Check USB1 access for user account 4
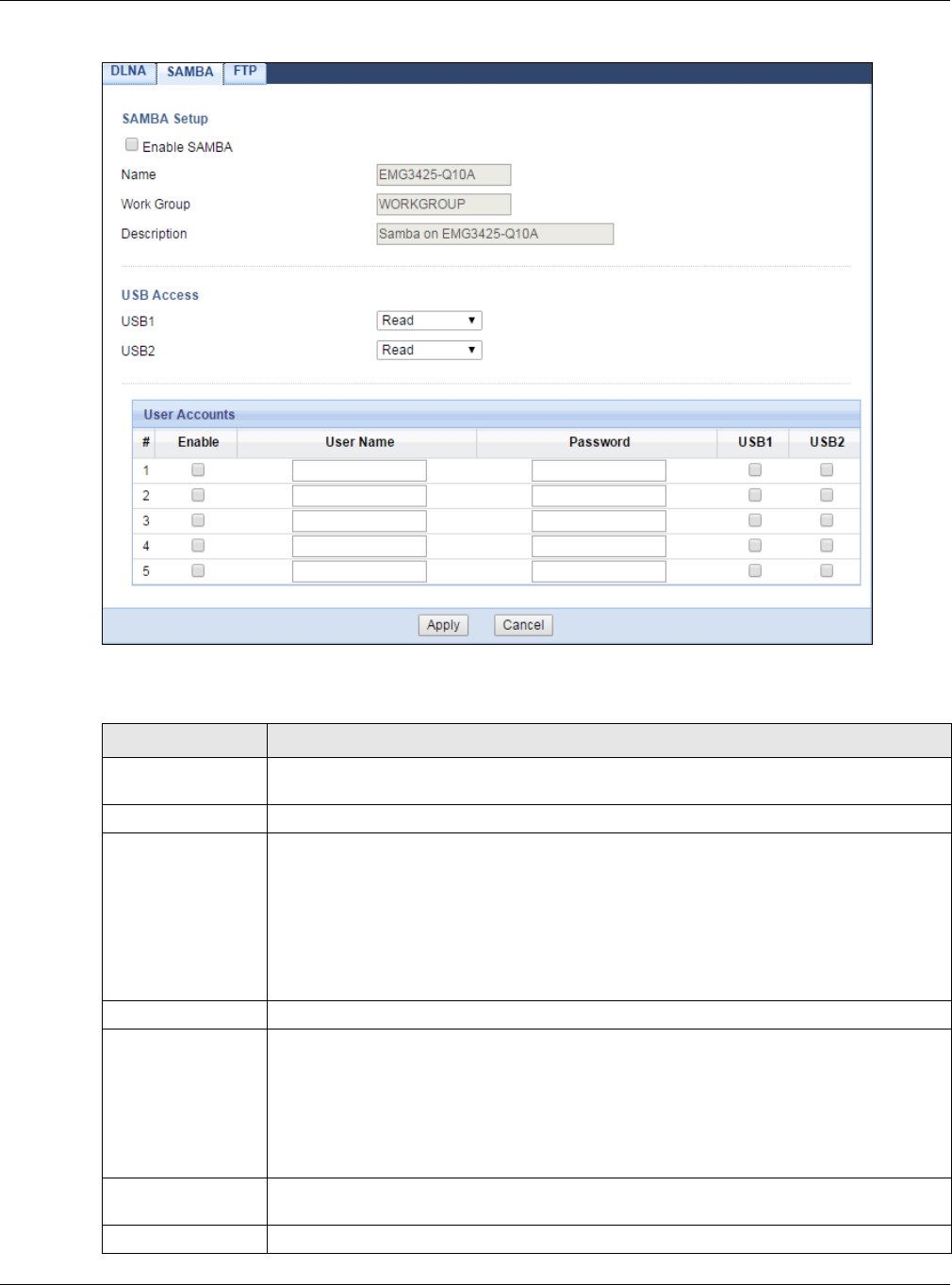This screenshot has width=952, height=1285. tap(755, 545)
